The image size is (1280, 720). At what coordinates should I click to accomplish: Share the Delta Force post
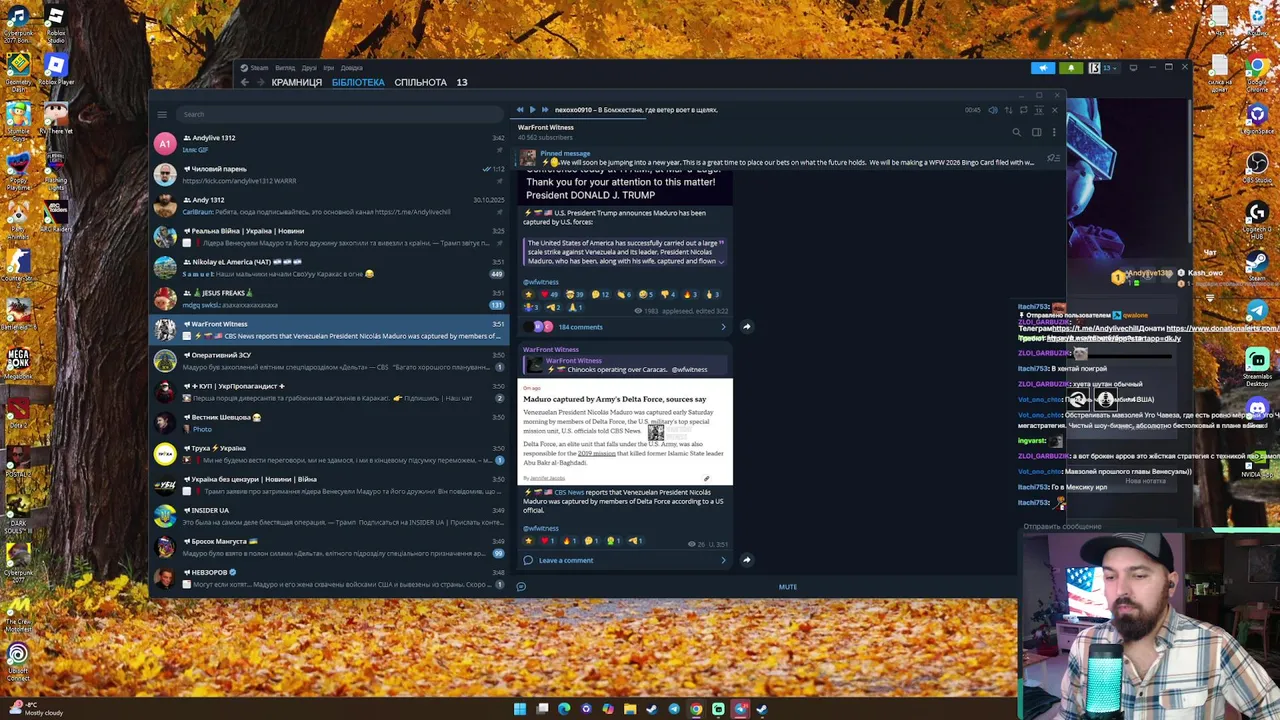pos(746,560)
